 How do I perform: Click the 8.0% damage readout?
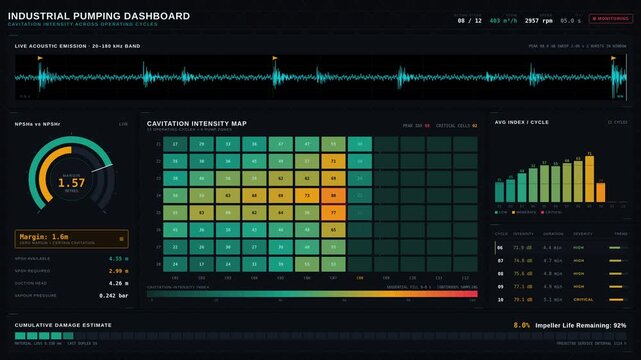522,326
